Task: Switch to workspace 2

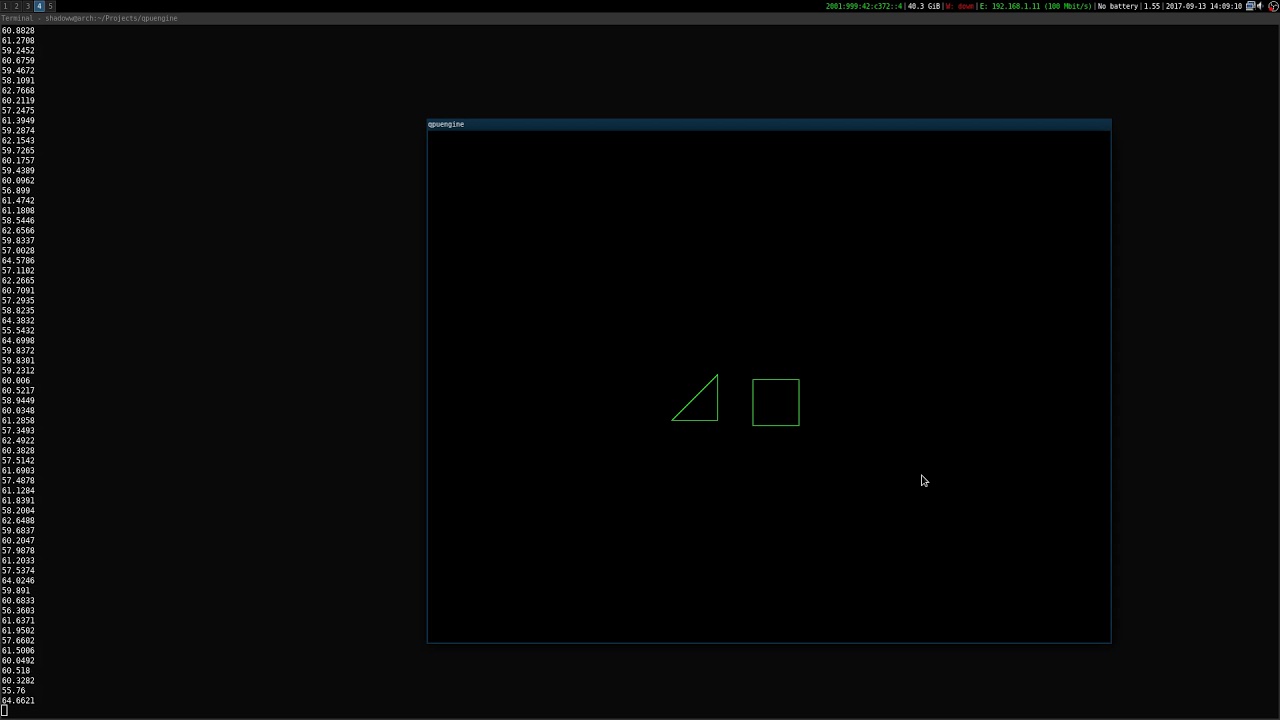Action: click(16, 6)
